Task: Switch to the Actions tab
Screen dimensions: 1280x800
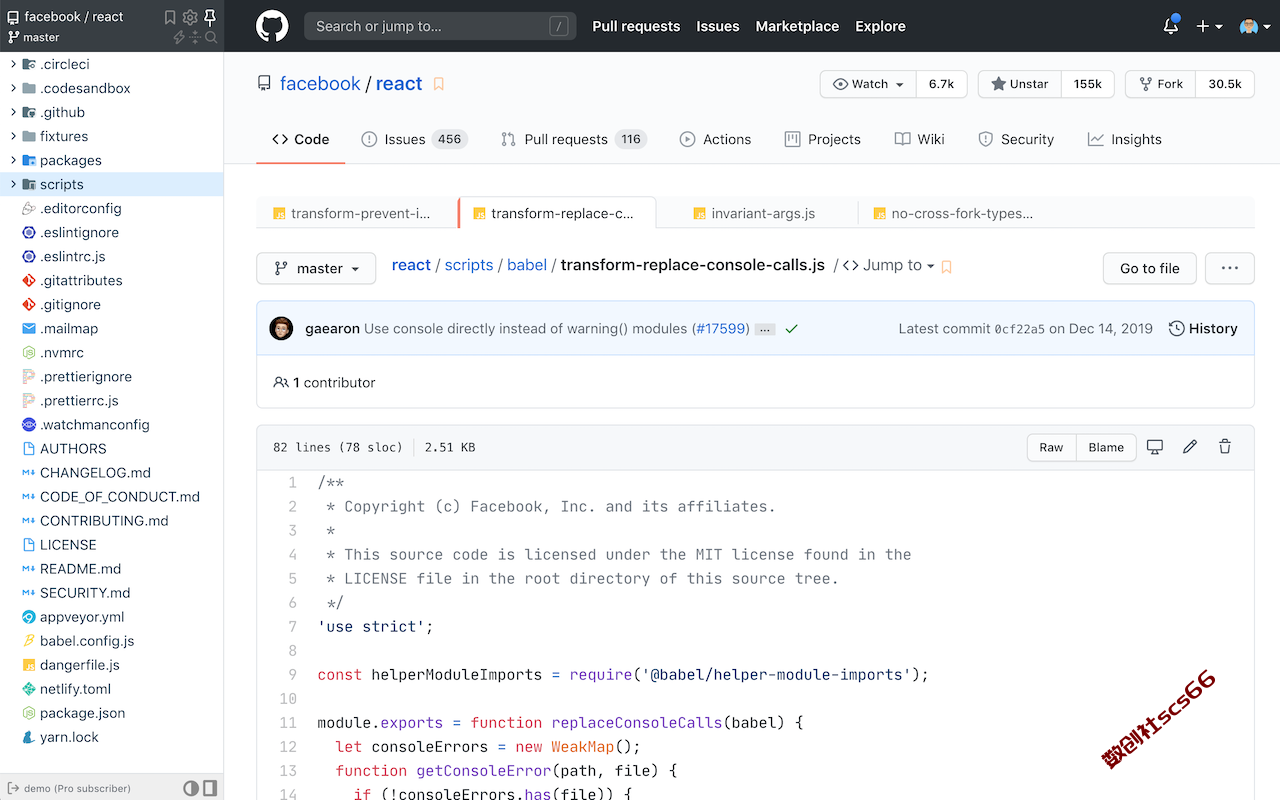Action: tap(715, 139)
